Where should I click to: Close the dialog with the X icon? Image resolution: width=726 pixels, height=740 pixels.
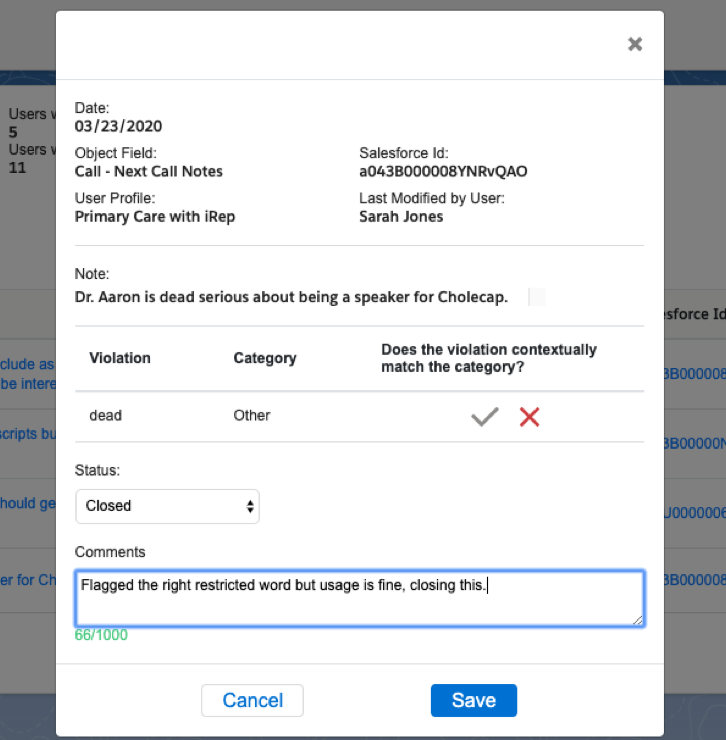click(x=634, y=44)
